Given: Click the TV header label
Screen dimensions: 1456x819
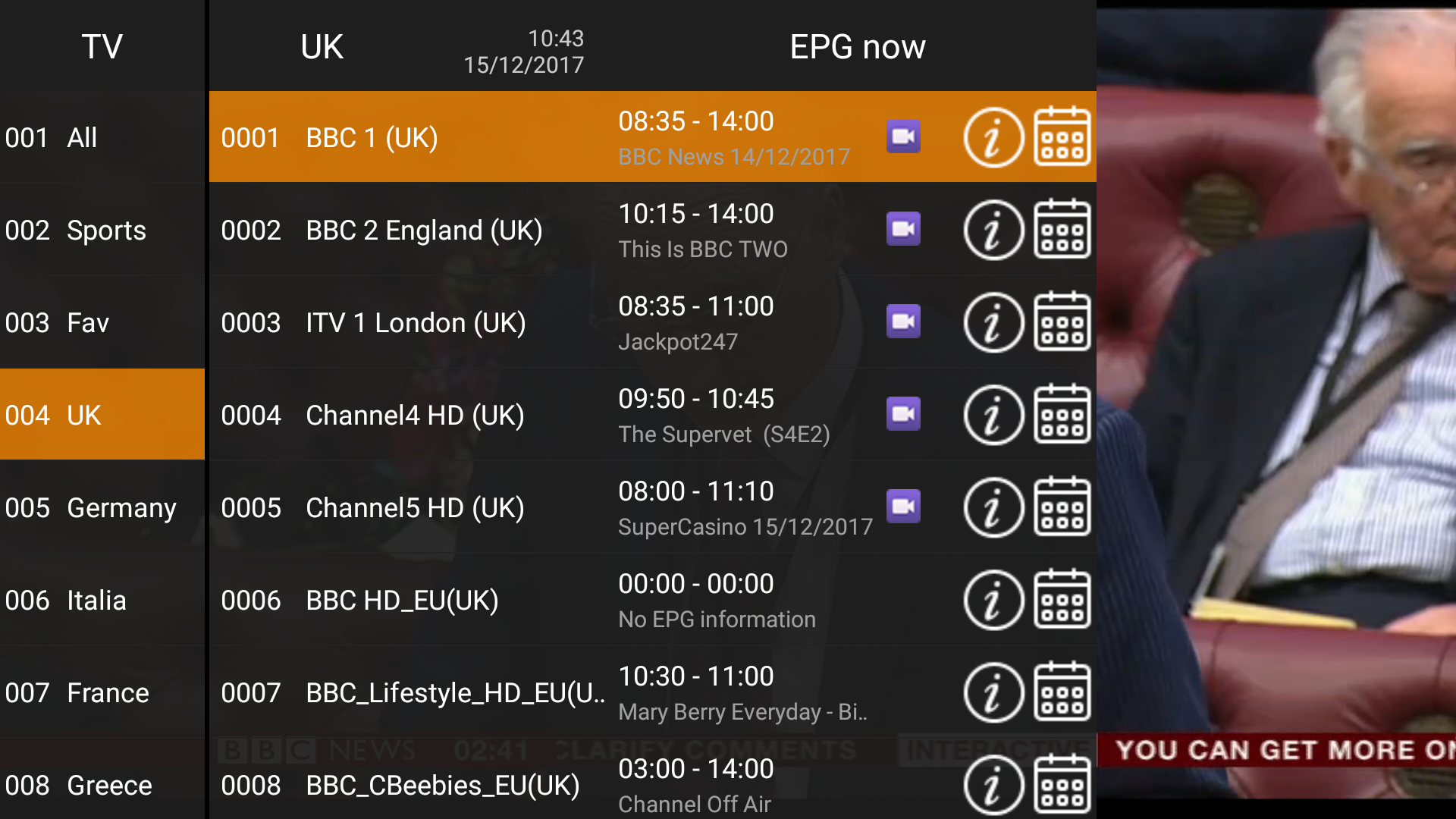Looking at the screenshot, I should pos(102,47).
